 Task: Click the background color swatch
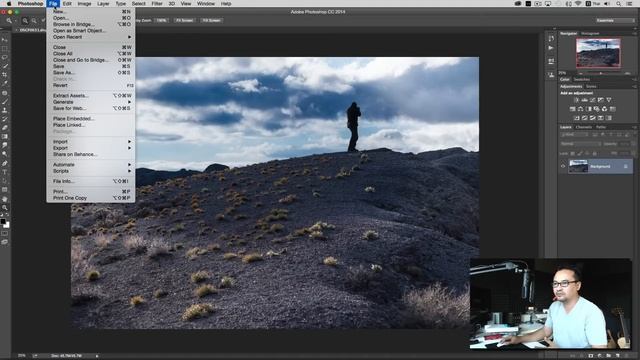tap(7, 225)
